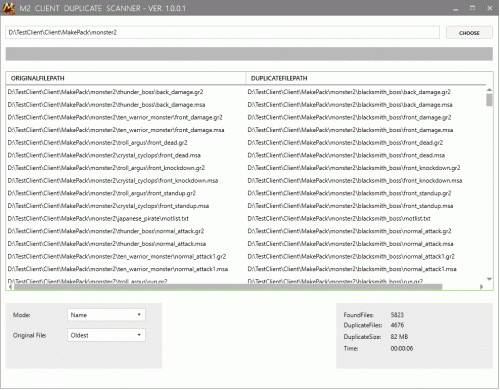Select duplicate path blacksmith_boss\normal_attack1.gr2
Viewport: 500px width, 390px height.
pyautogui.click(x=351, y=257)
